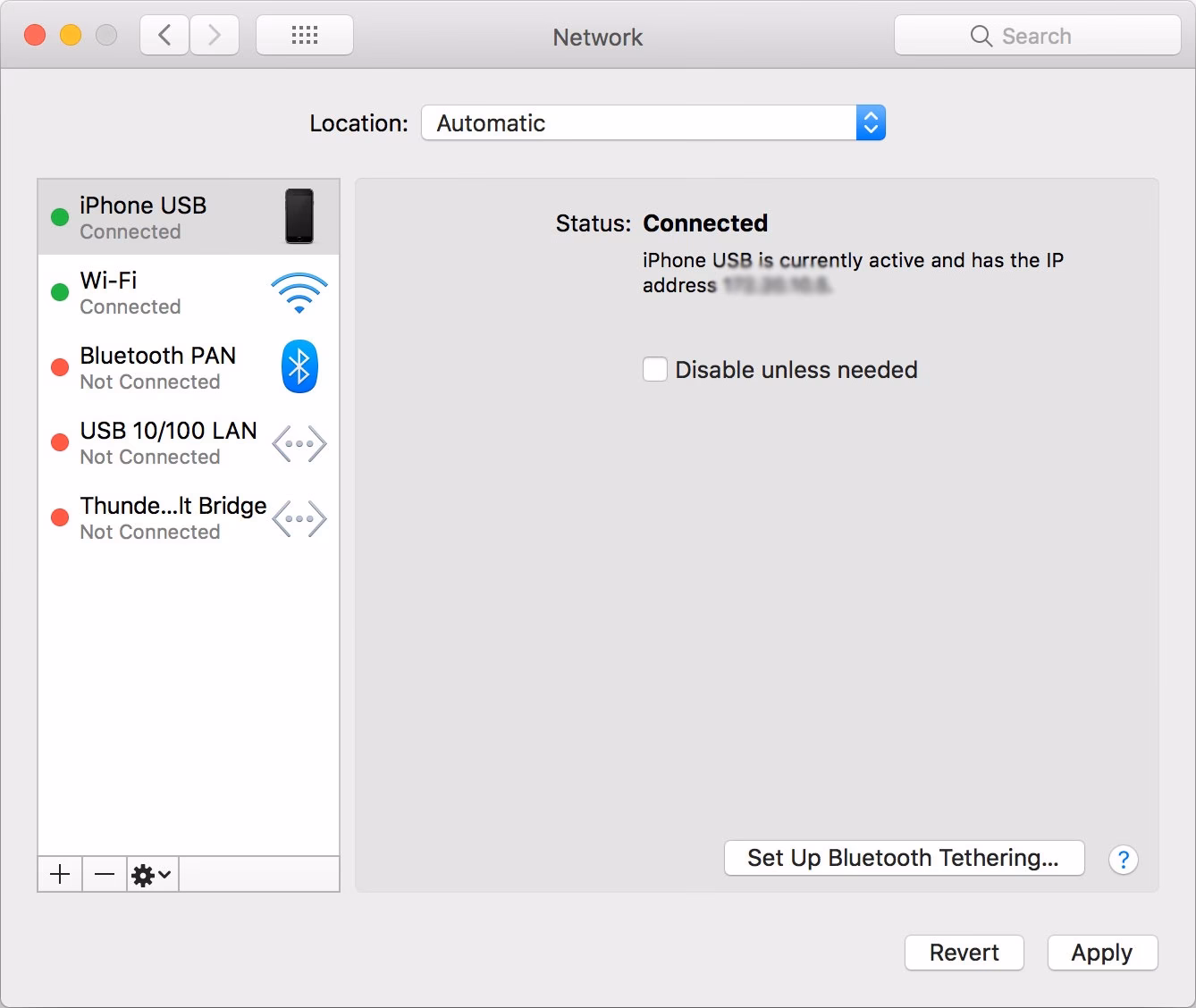The image size is (1196, 1008).
Task: Click the red dot beside Bluetooth PAN
Action: (x=59, y=366)
